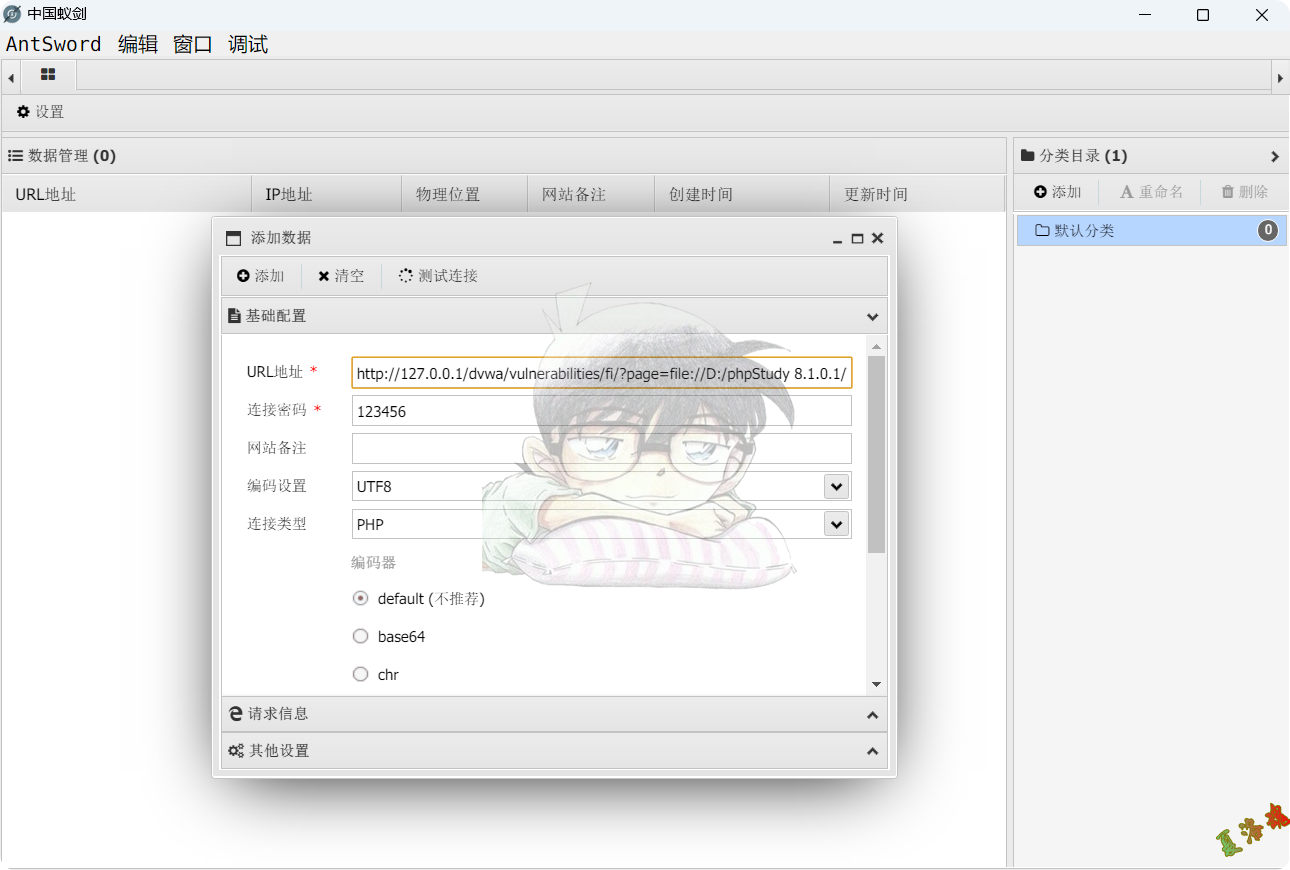
Task: Open the 窗口 menu
Action: [x=193, y=44]
